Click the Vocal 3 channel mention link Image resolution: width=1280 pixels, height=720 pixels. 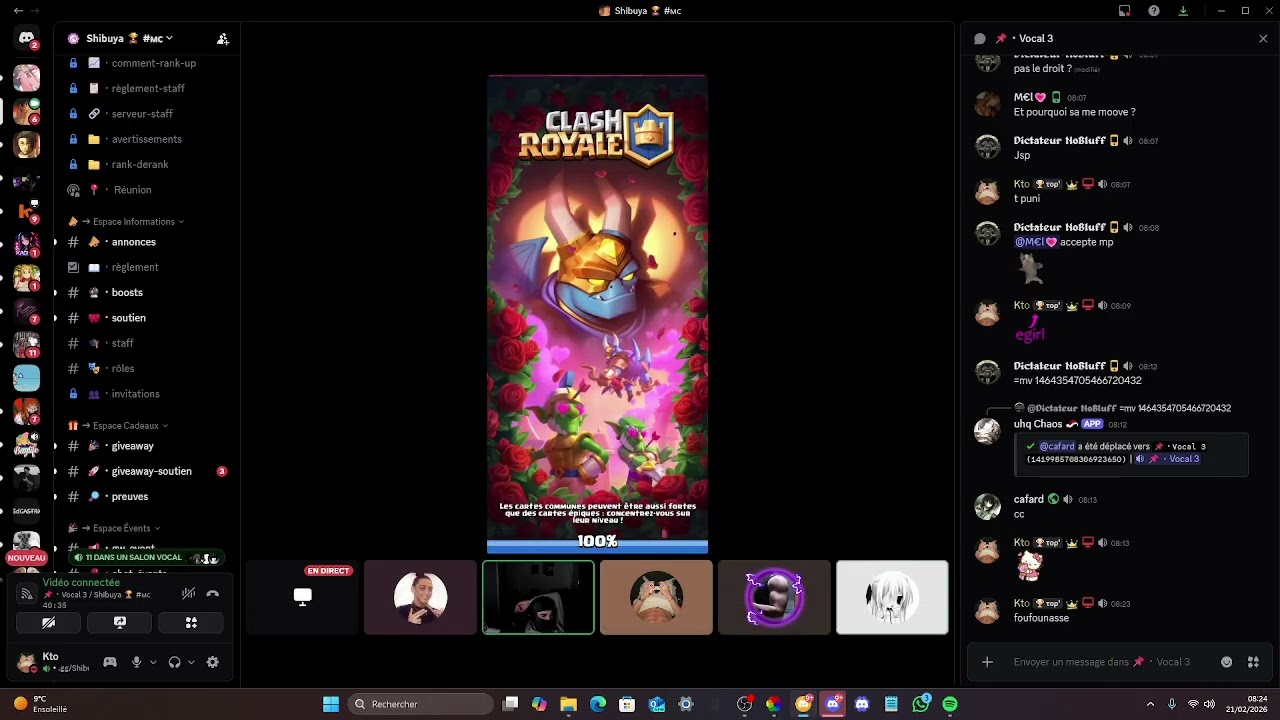click(x=1168, y=459)
